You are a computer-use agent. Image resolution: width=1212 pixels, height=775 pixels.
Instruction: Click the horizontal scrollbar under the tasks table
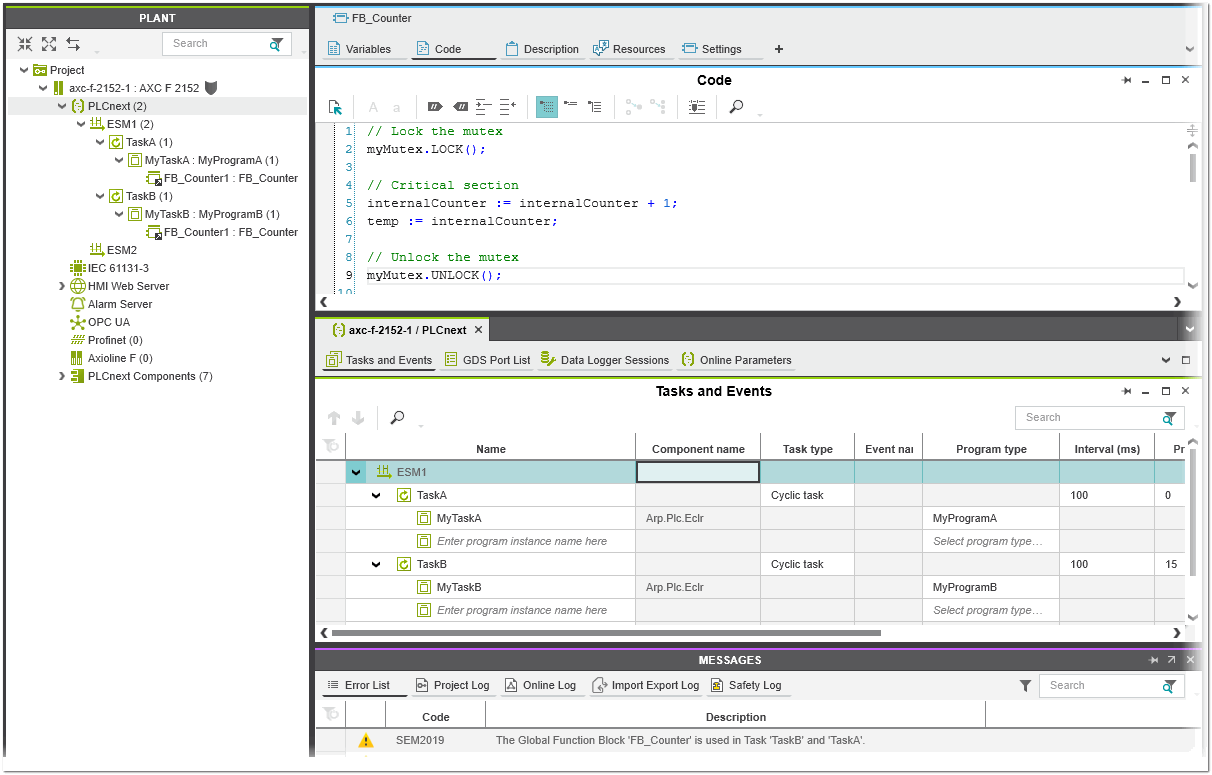click(x=605, y=633)
